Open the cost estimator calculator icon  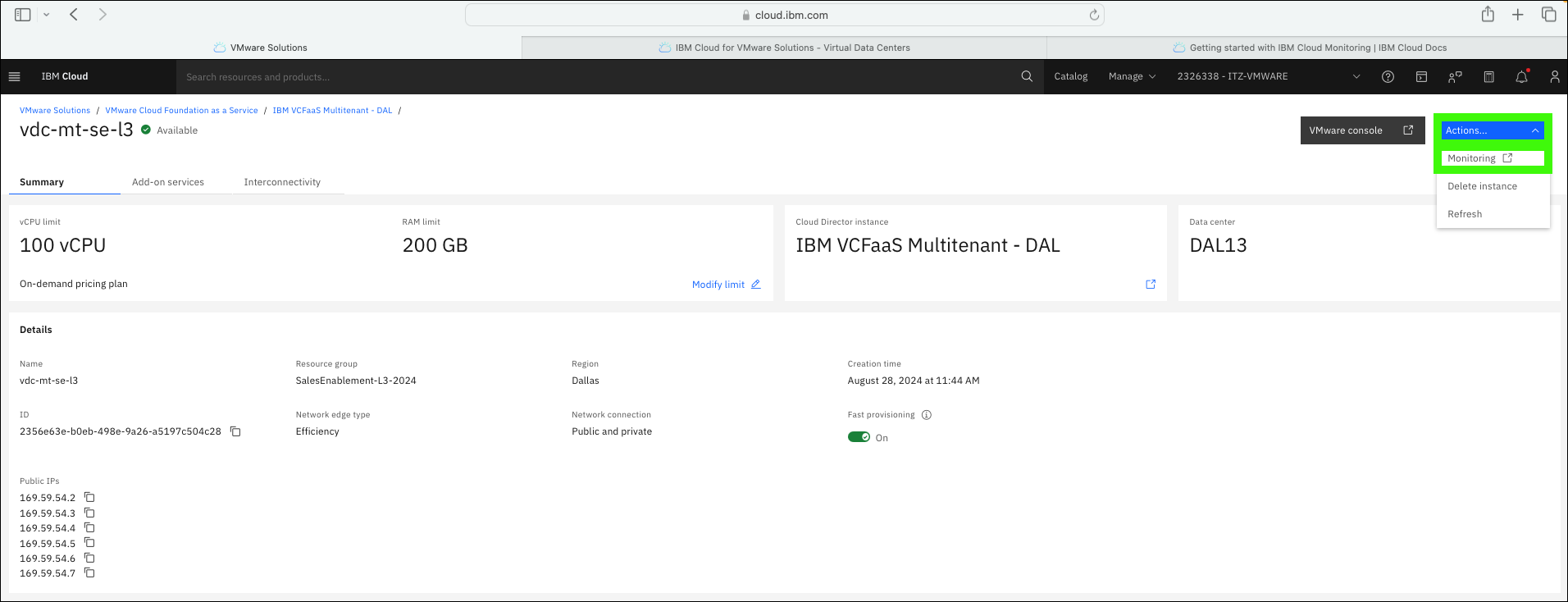(x=1488, y=76)
